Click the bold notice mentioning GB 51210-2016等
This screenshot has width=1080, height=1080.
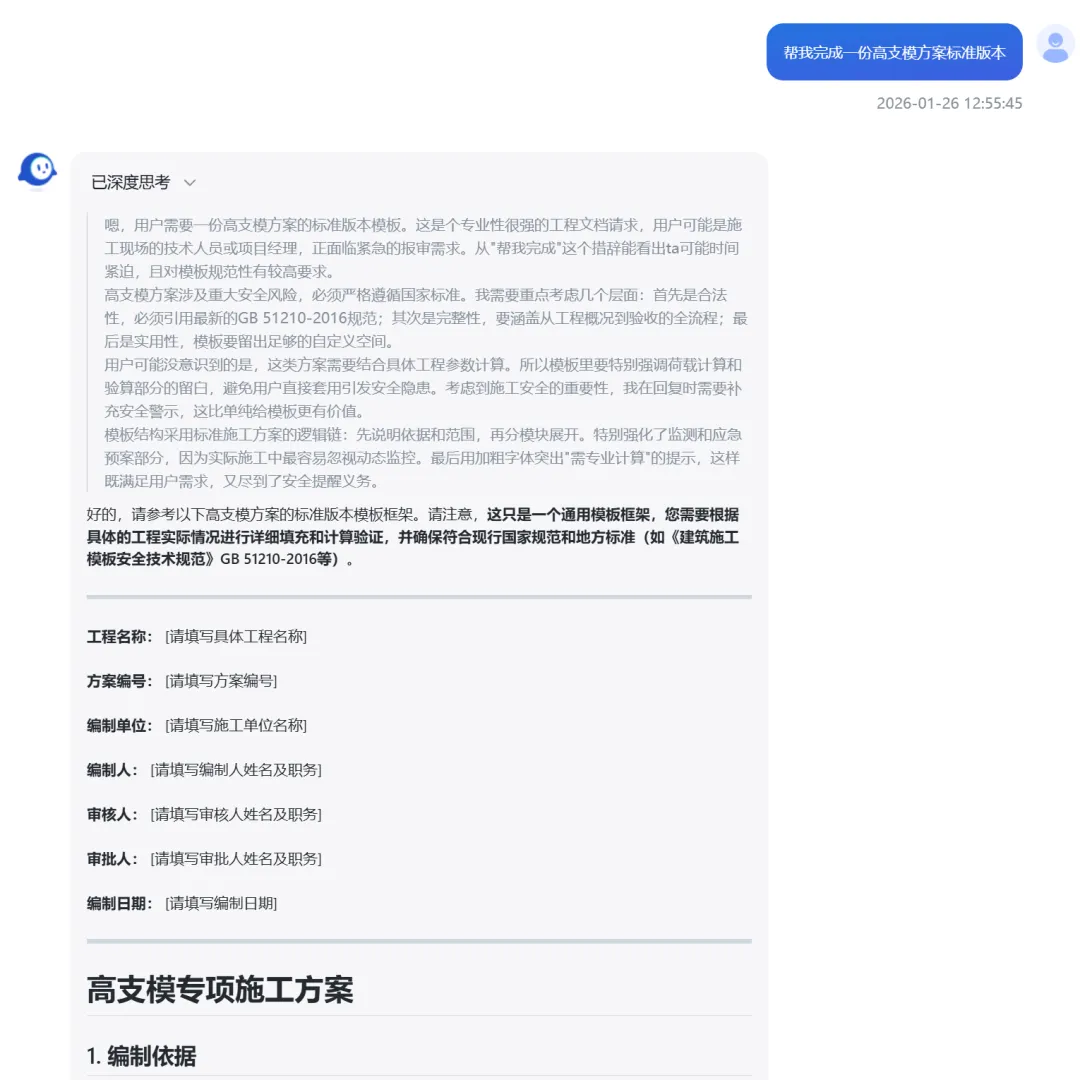coord(413,537)
